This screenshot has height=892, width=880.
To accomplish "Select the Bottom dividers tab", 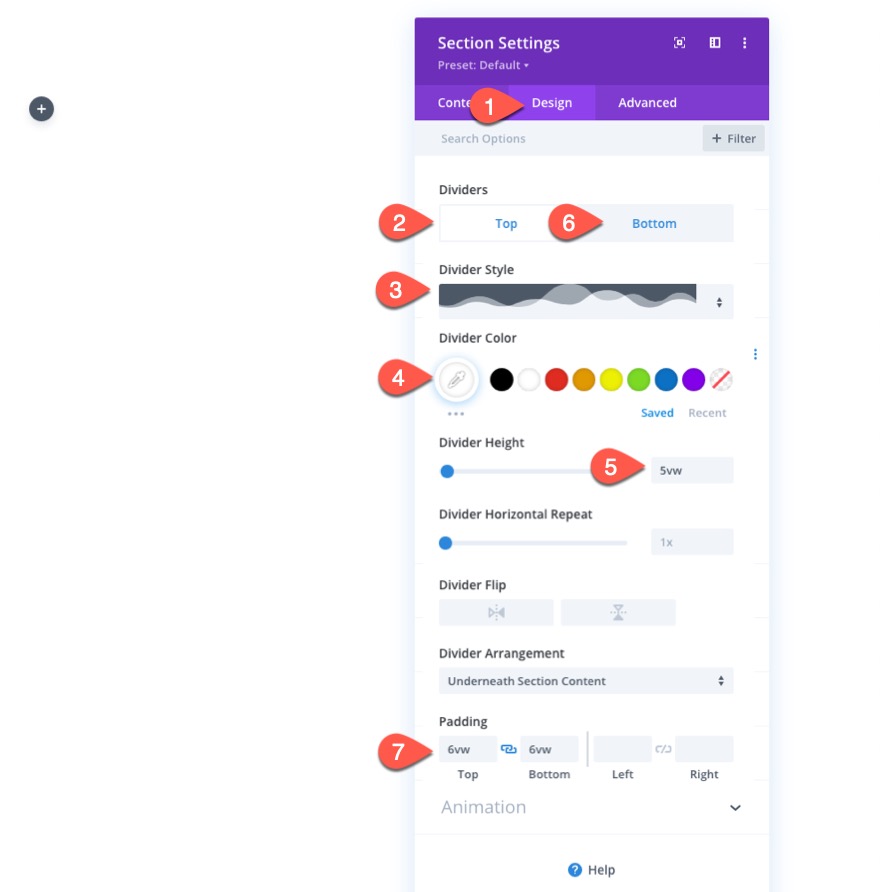I will click(654, 224).
